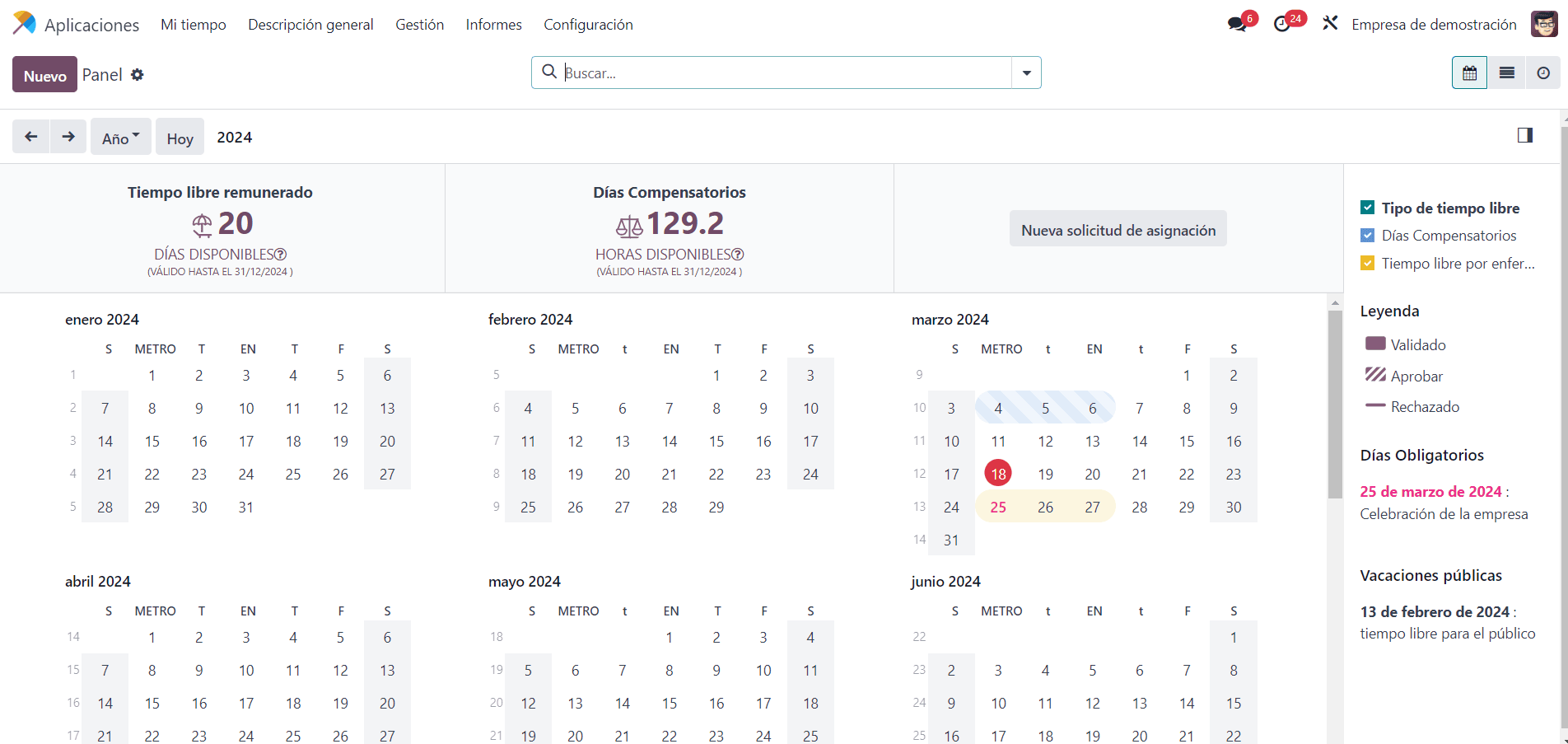
Task: Toggle the side panel layout icon
Action: point(1525,135)
